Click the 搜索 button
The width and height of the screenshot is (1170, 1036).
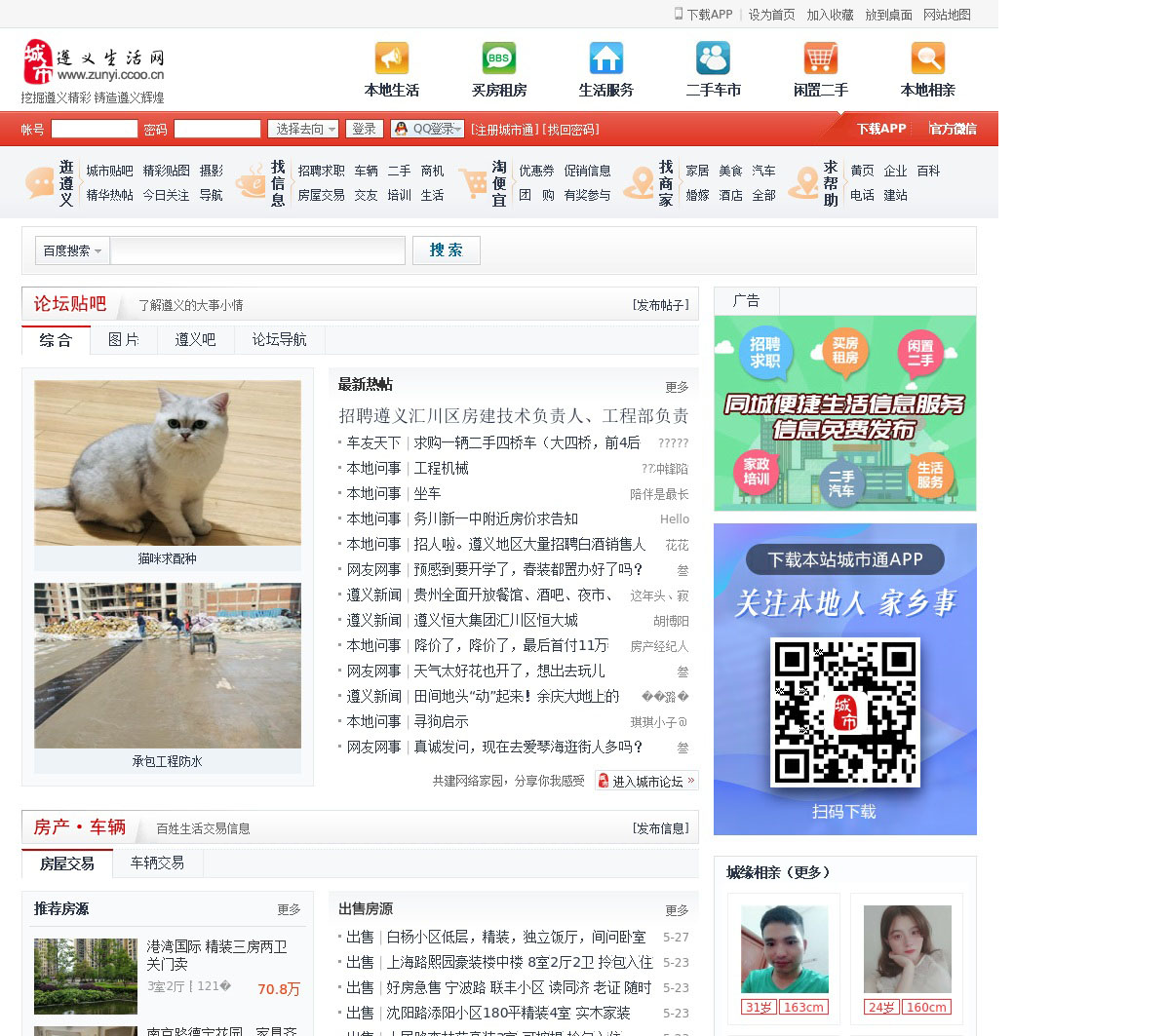click(446, 250)
